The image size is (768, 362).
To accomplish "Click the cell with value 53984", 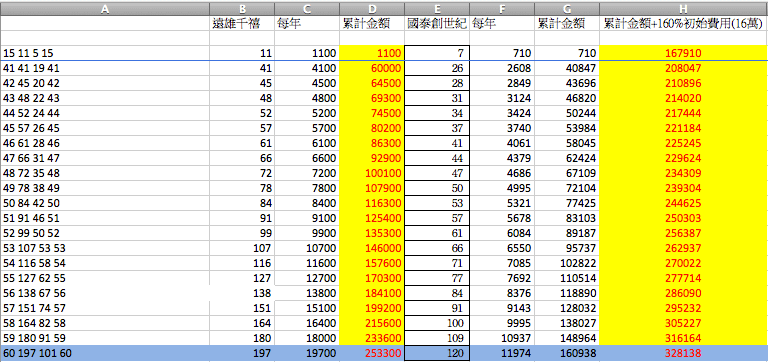I will coord(567,128).
